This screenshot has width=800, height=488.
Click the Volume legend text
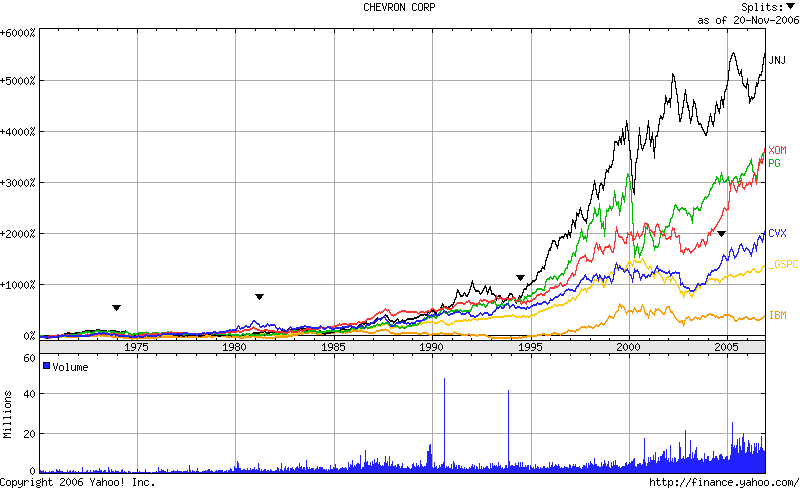coord(70,367)
